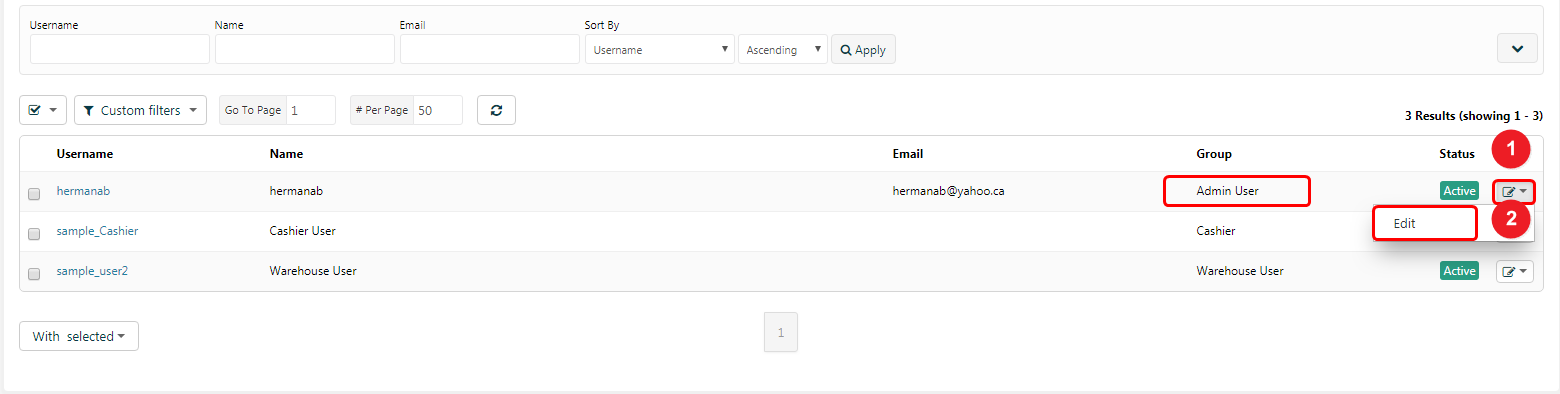Open edit action icon for hermanab row
Screen dimensions: 1560x394
click(1514, 191)
